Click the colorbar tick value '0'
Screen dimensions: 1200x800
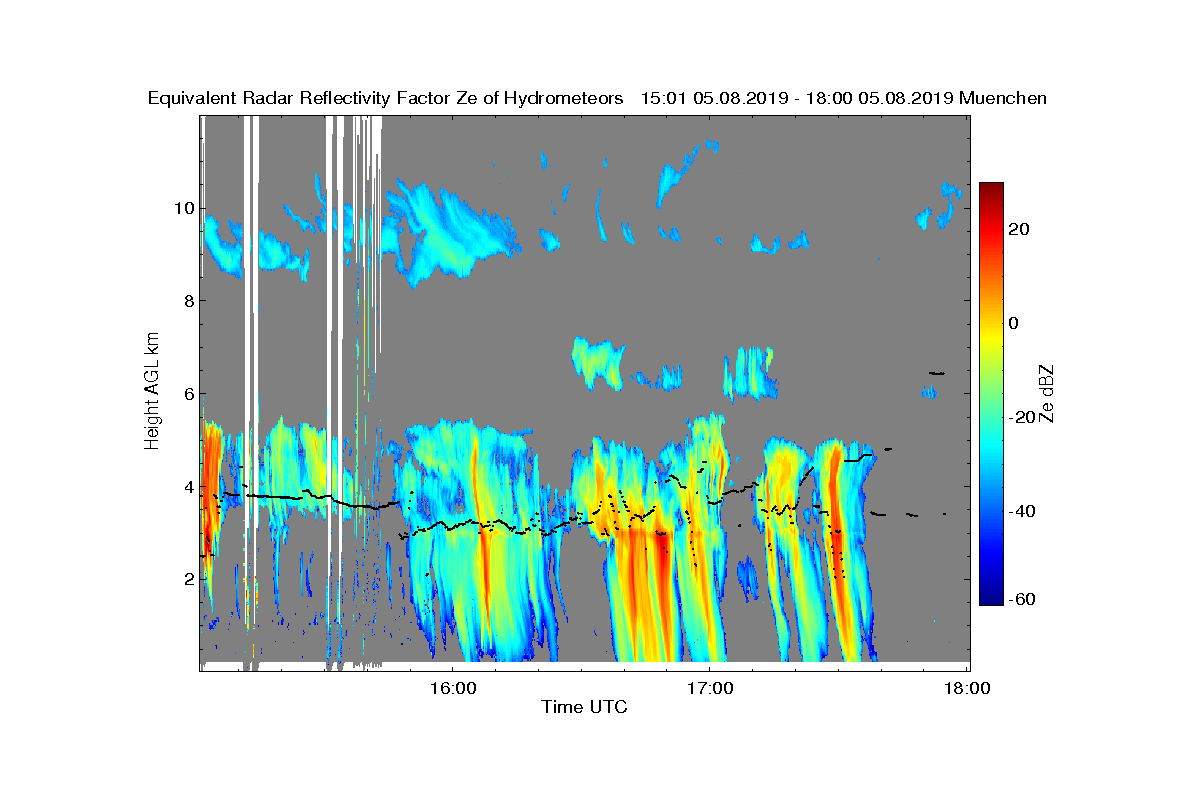1014,323
